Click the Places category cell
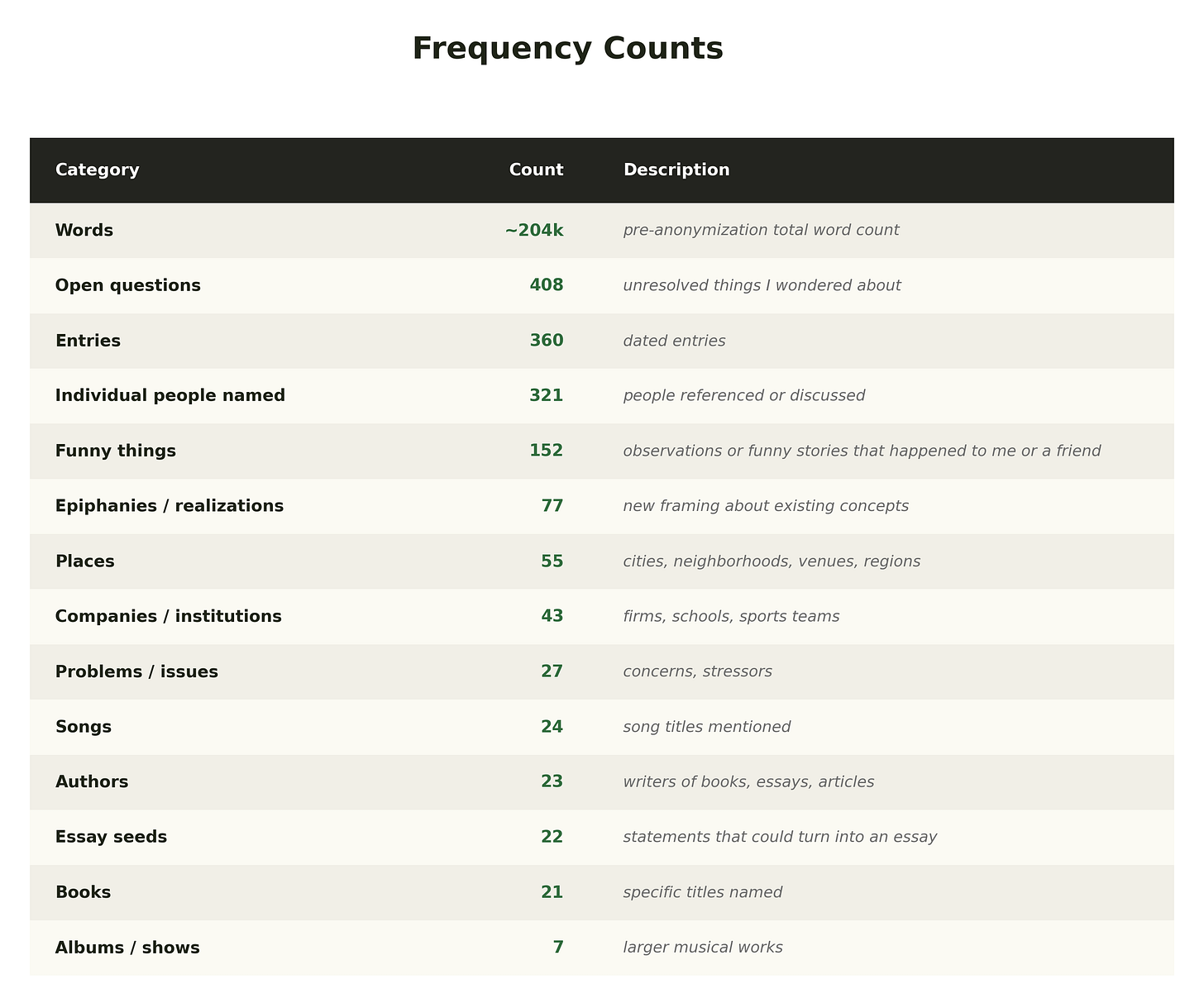This screenshot has height=984, width=1204. pos(85,561)
